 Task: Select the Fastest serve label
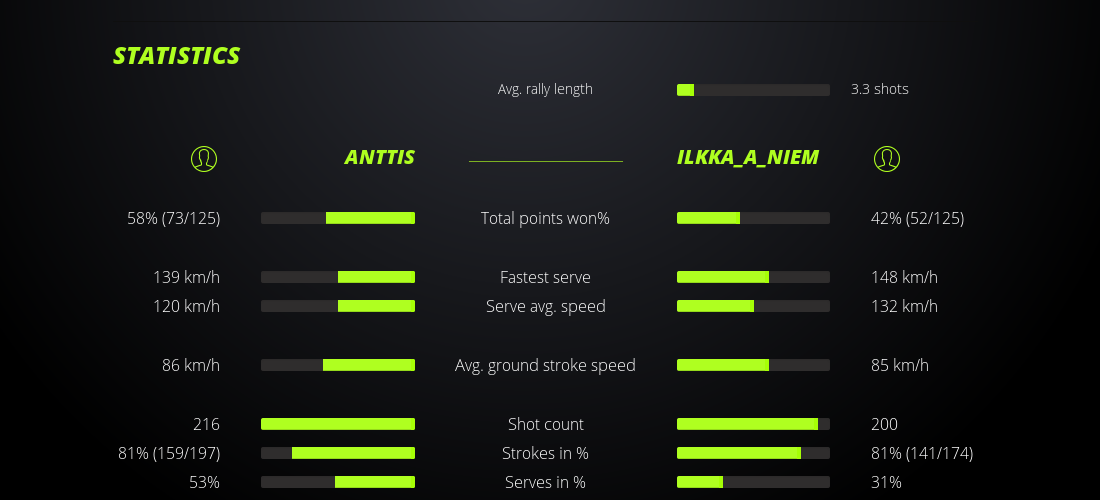pyautogui.click(x=545, y=277)
